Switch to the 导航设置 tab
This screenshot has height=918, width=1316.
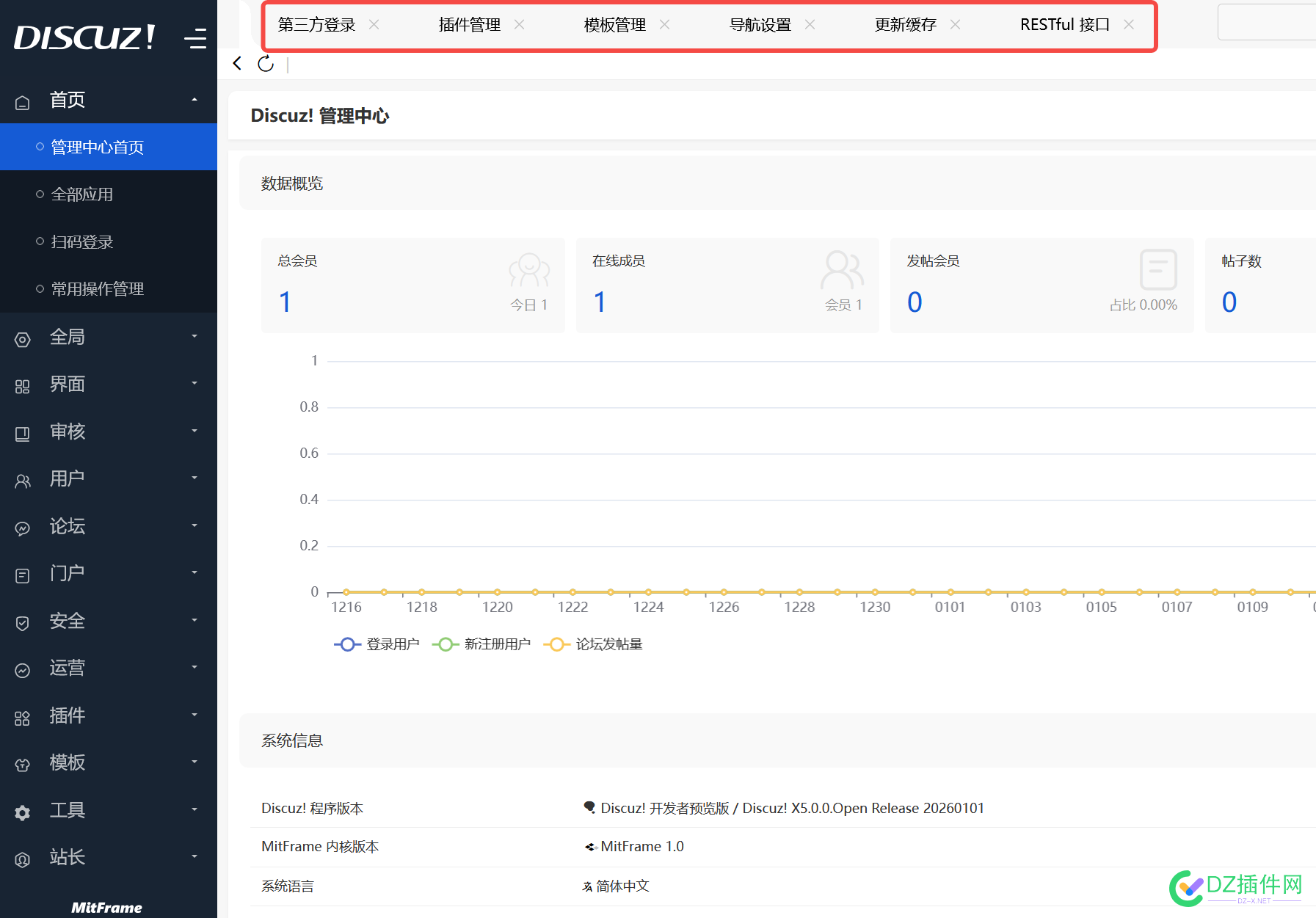760,25
